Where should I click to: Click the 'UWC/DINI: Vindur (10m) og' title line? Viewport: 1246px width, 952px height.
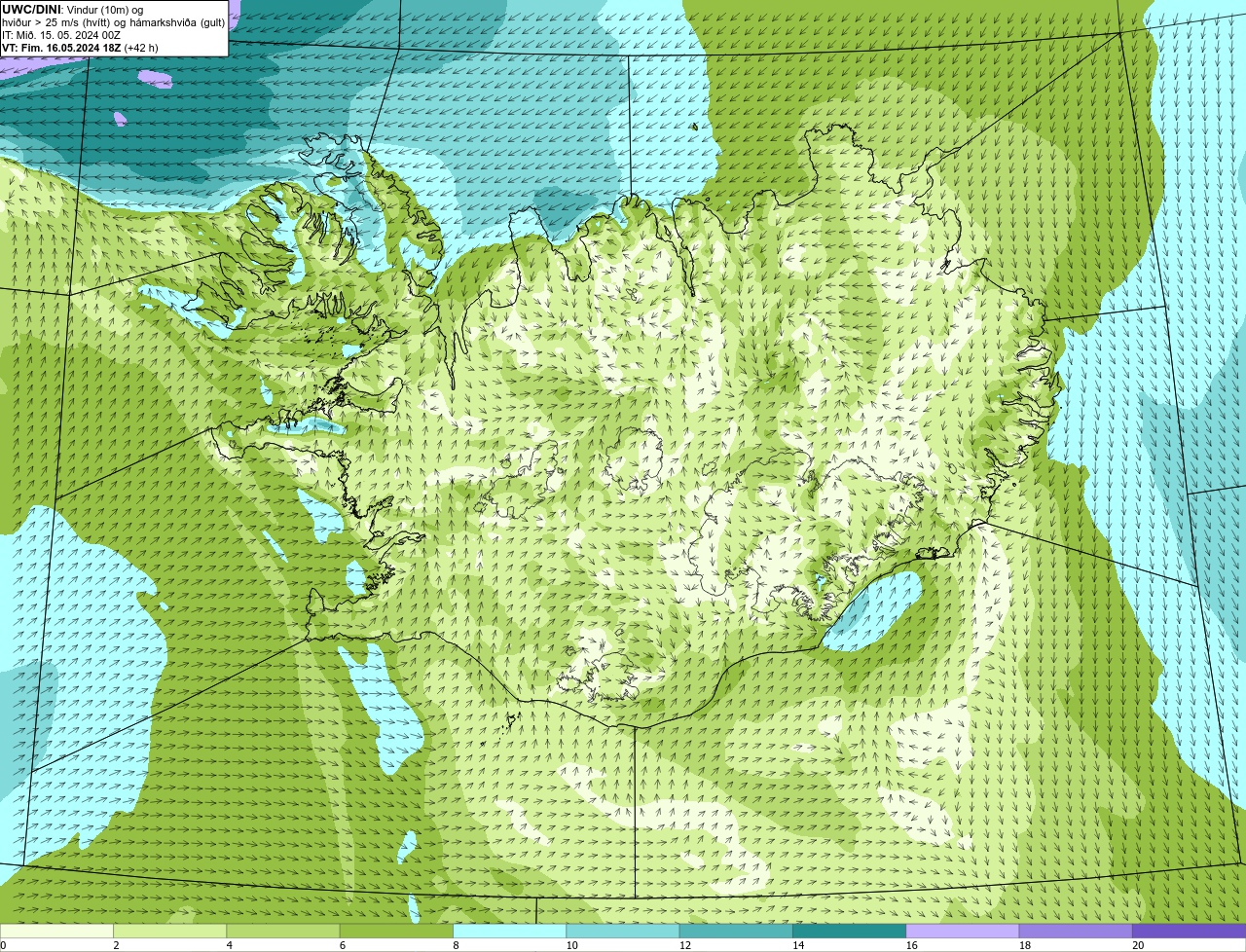click(x=72, y=9)
